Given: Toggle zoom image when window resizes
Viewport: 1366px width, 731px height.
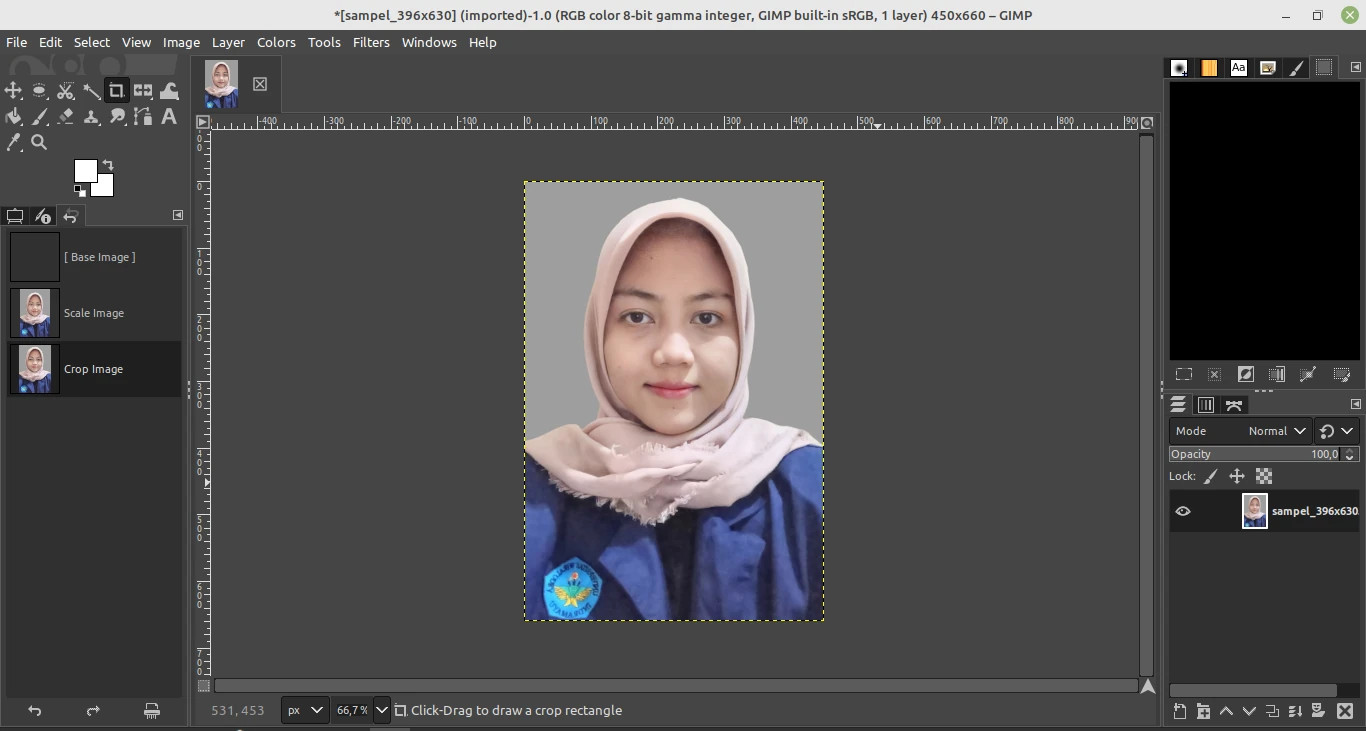Looking at the screenshot, I should 1147,123.
